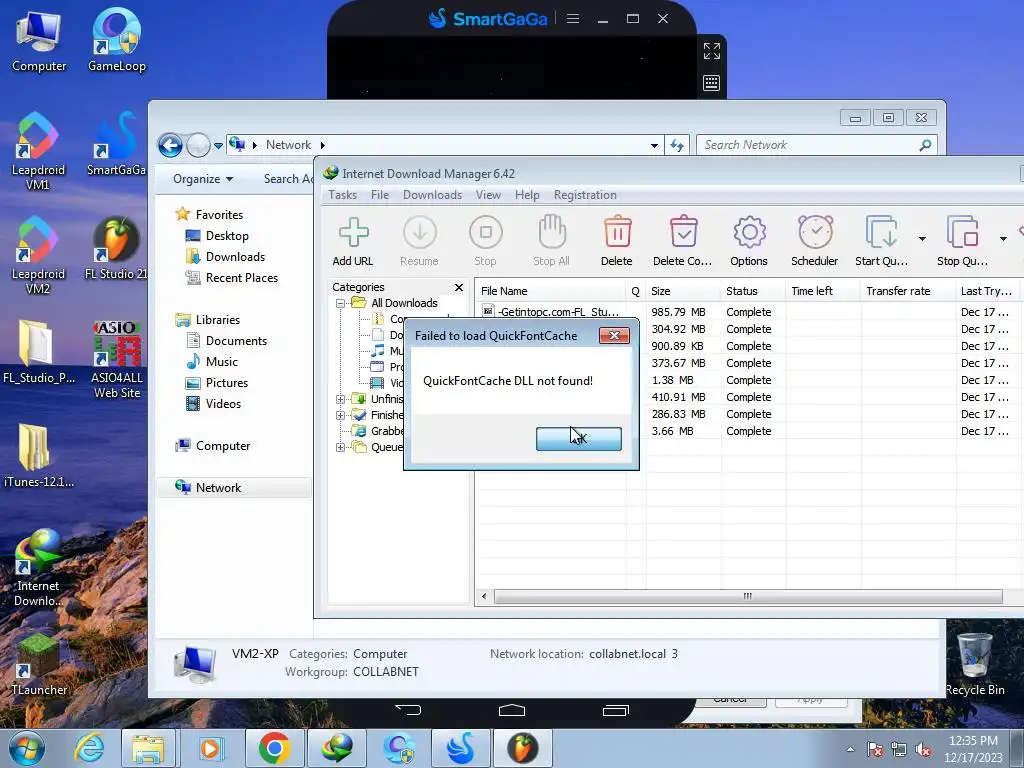Select the Music category in IDM tree

(387, 351)
